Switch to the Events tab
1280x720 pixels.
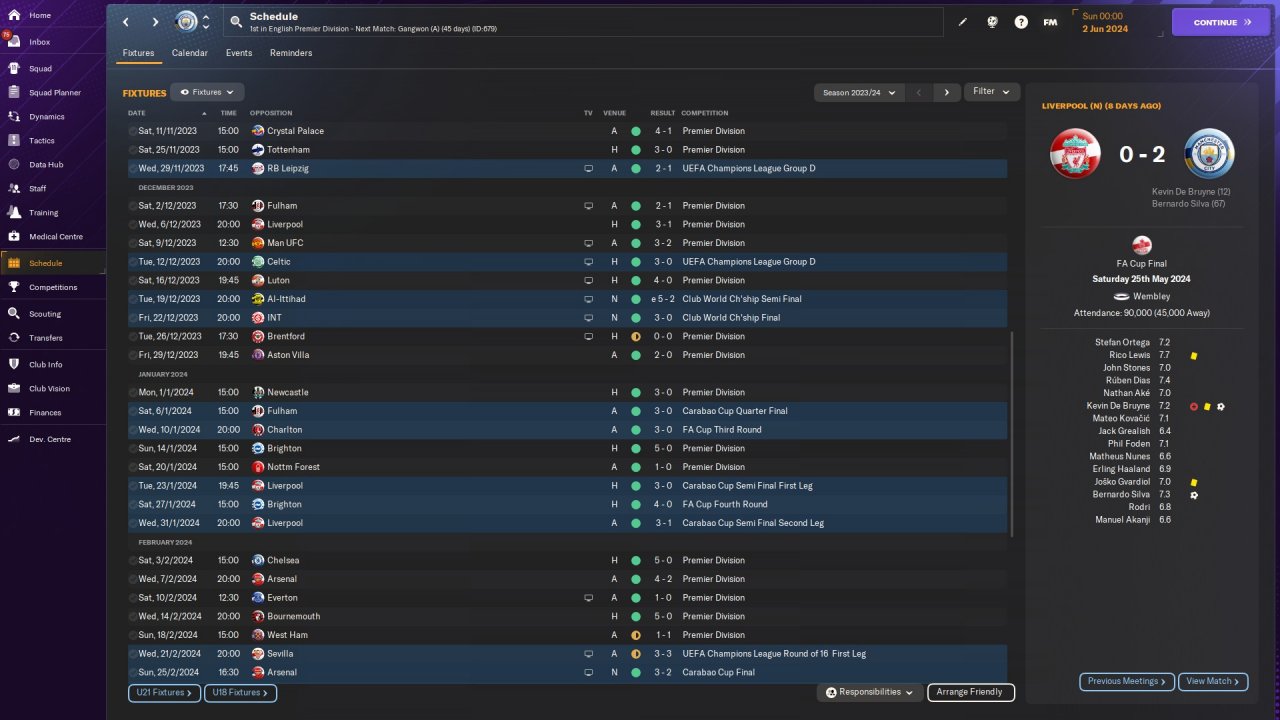tap(239, 53)
